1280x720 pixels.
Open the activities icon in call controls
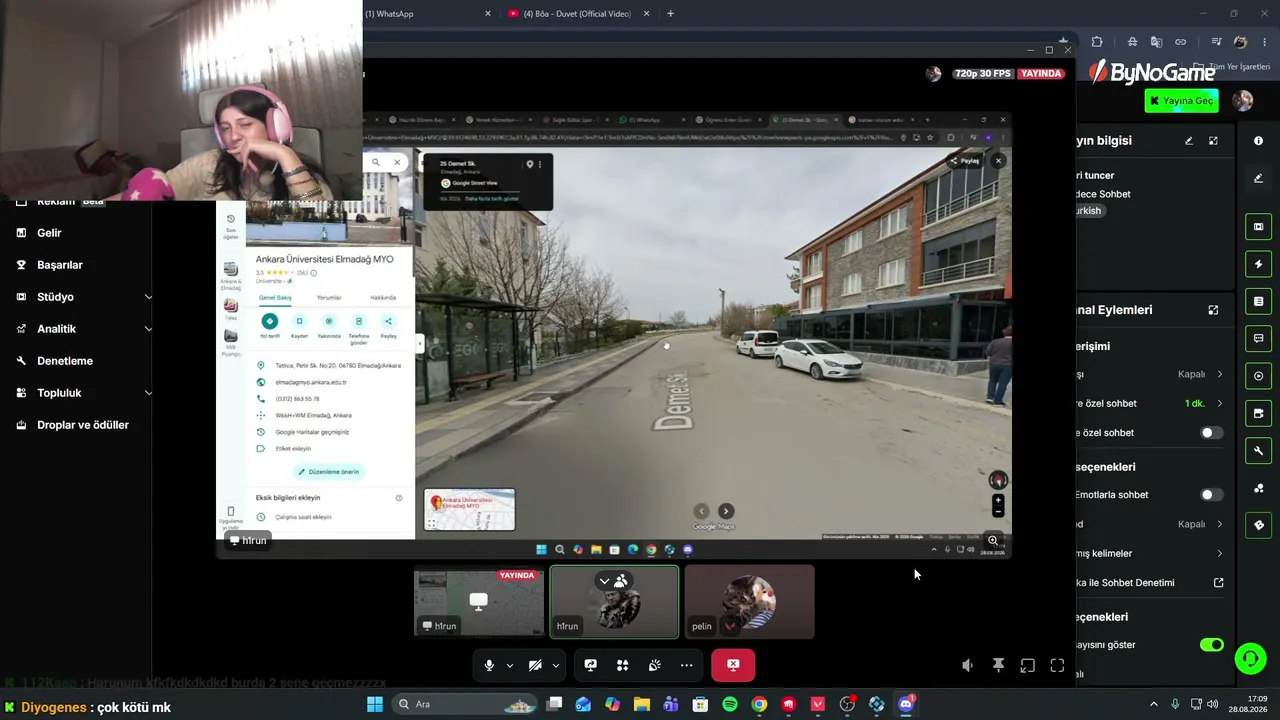tap(622, 665)
